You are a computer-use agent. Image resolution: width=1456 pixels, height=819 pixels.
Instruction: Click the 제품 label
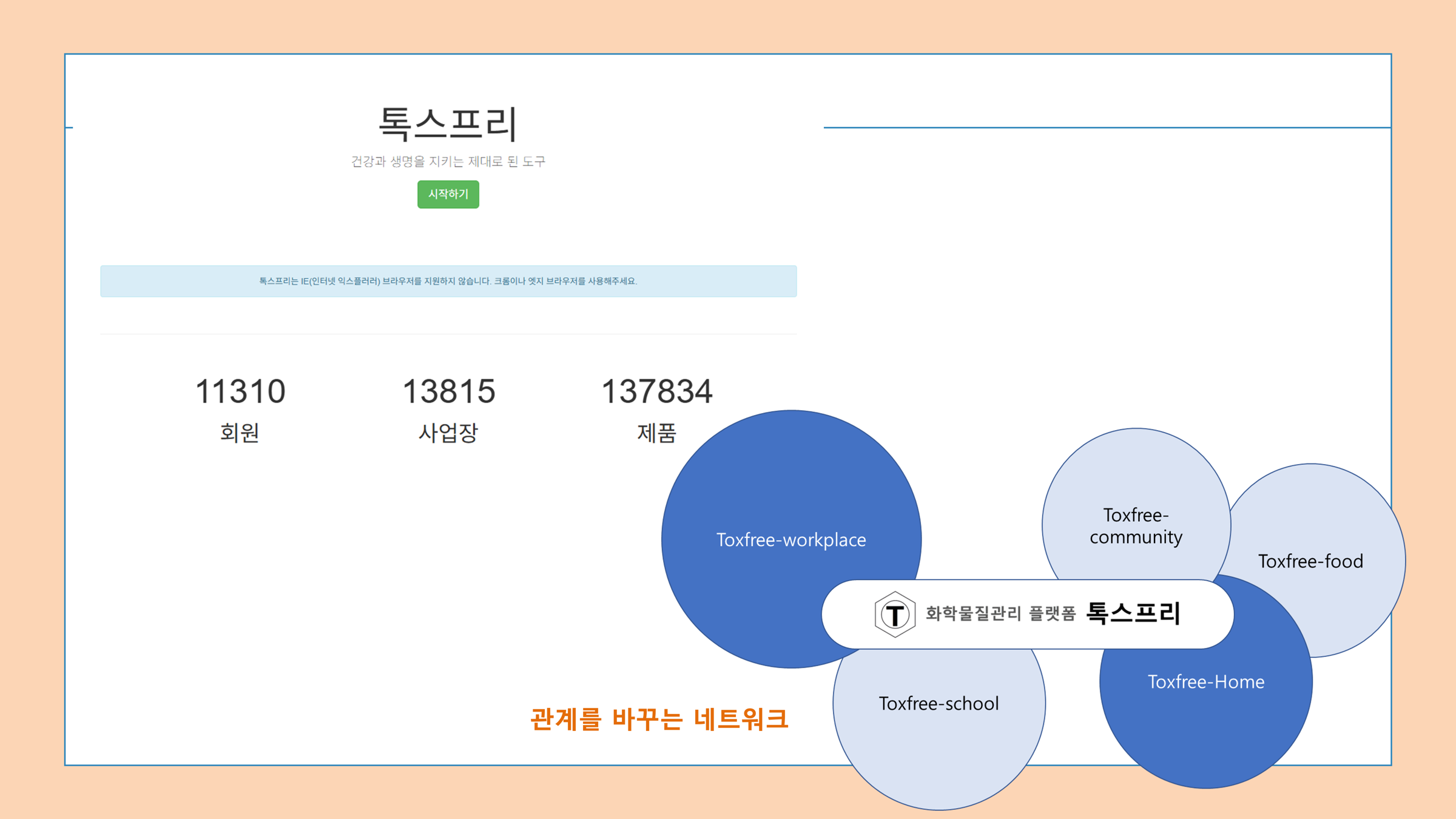click(x=656, y=433)
